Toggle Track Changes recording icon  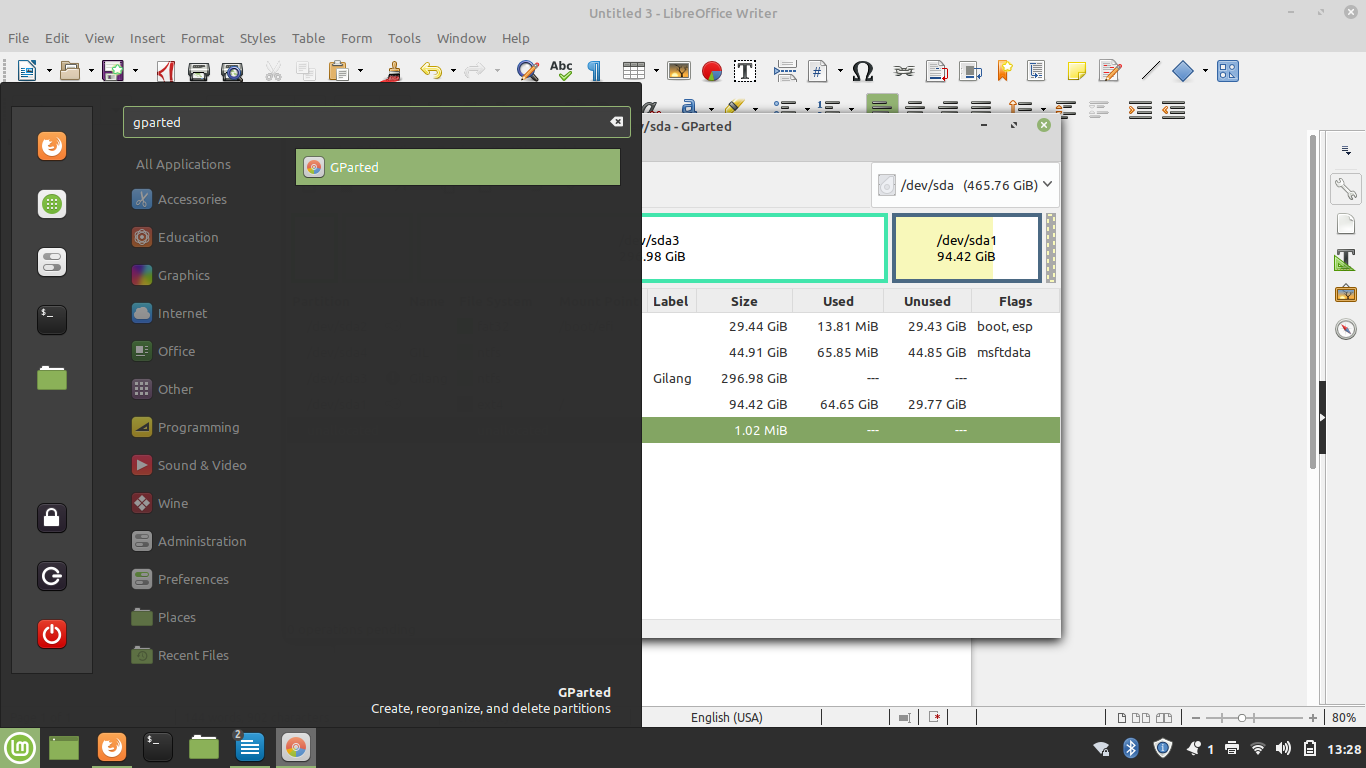(1109, 71)
